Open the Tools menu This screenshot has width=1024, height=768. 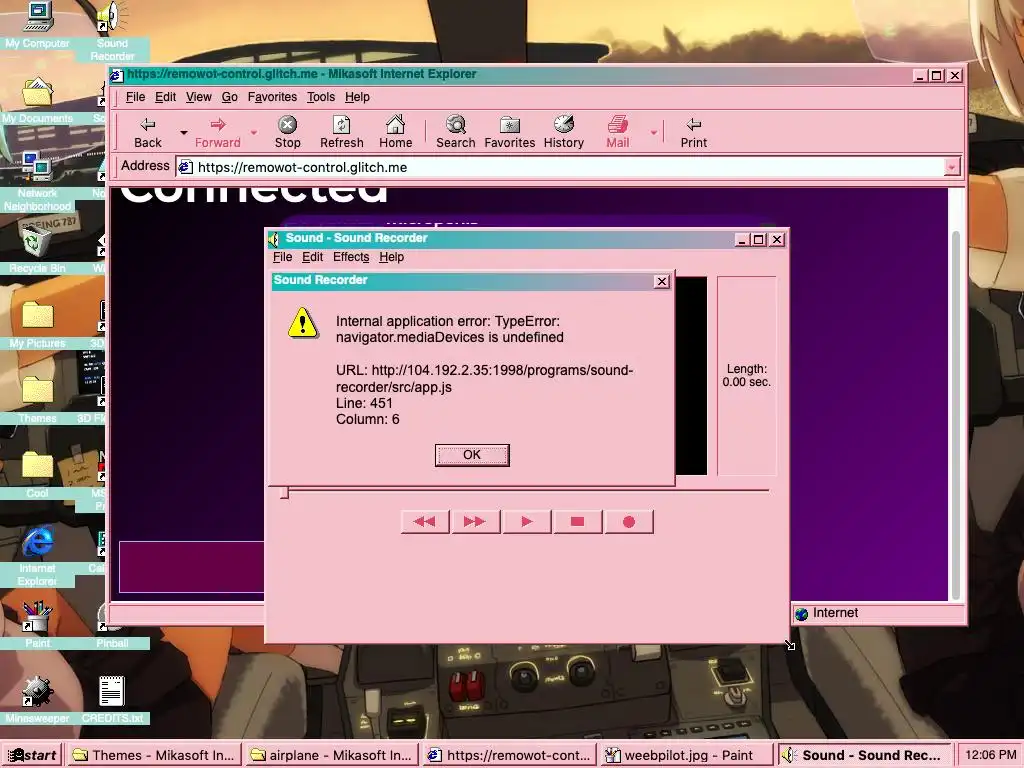click(x=321, y=97)
